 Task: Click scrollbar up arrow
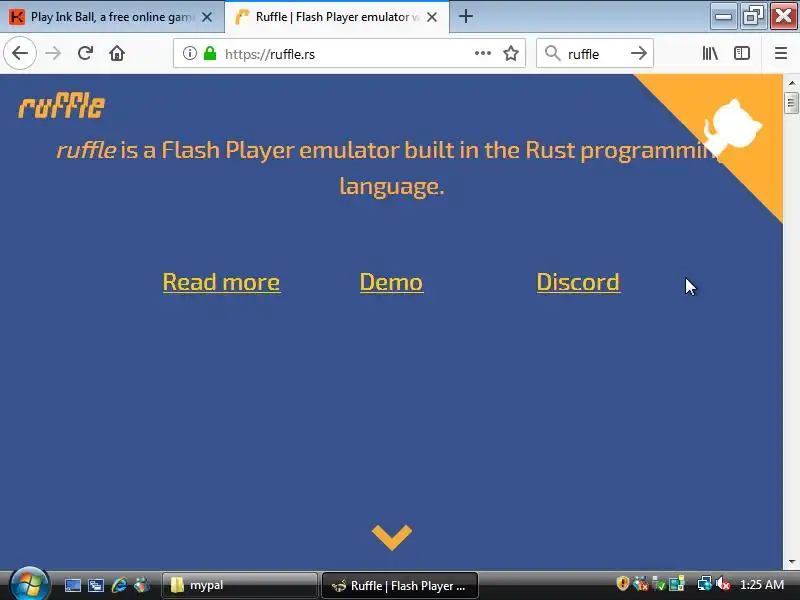pos(791,82)
